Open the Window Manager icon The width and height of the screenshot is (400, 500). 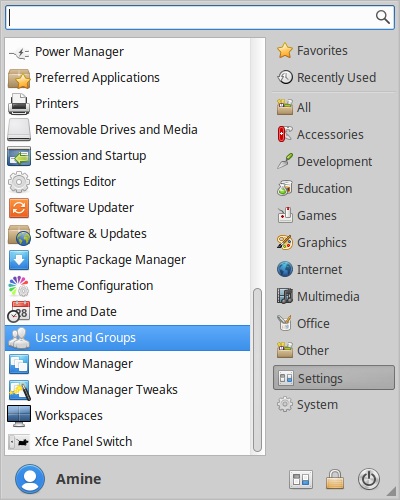(19, 364)
